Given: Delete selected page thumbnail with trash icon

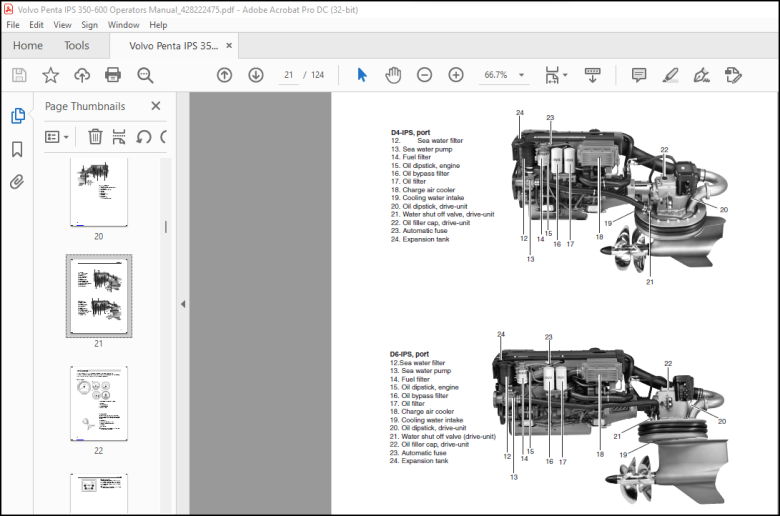Looking at the screenshot, I should pyautogui.click(x=95, y=136).
